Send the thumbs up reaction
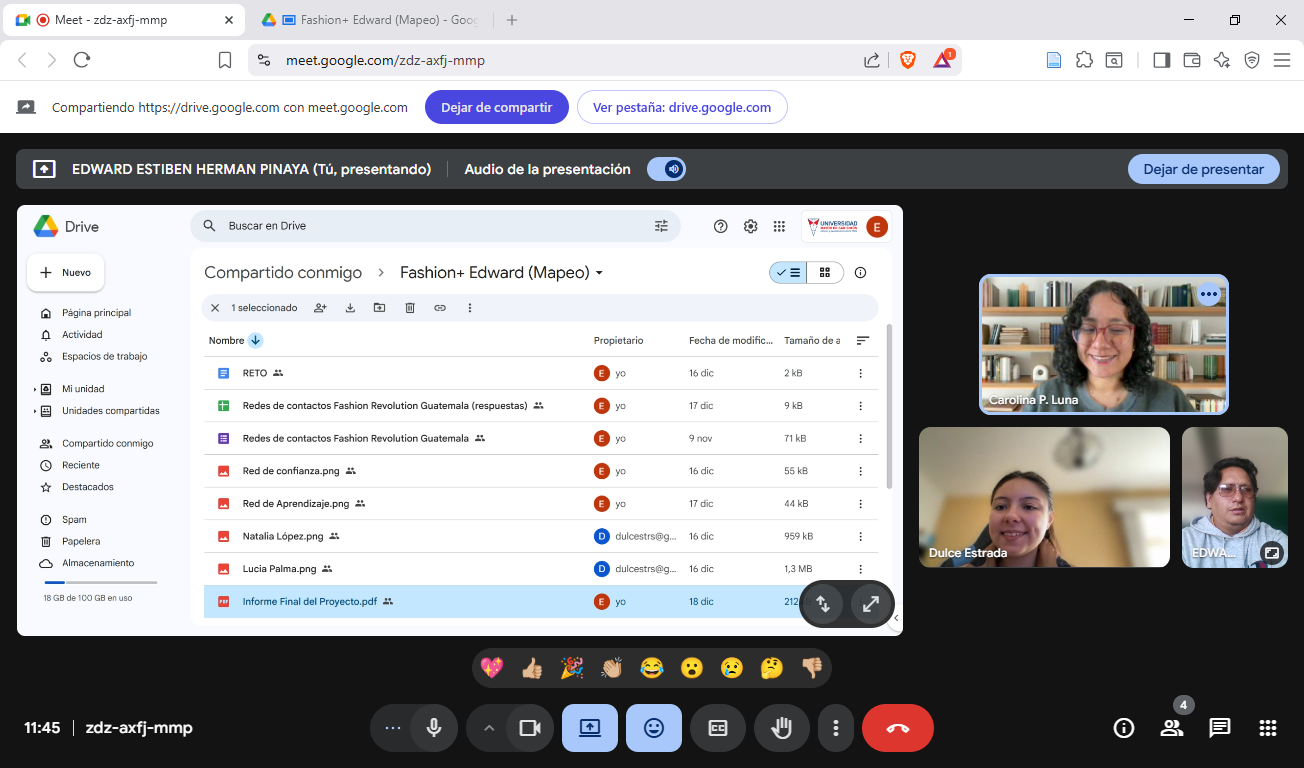The image size is (1304, 768). click(532, 668)
